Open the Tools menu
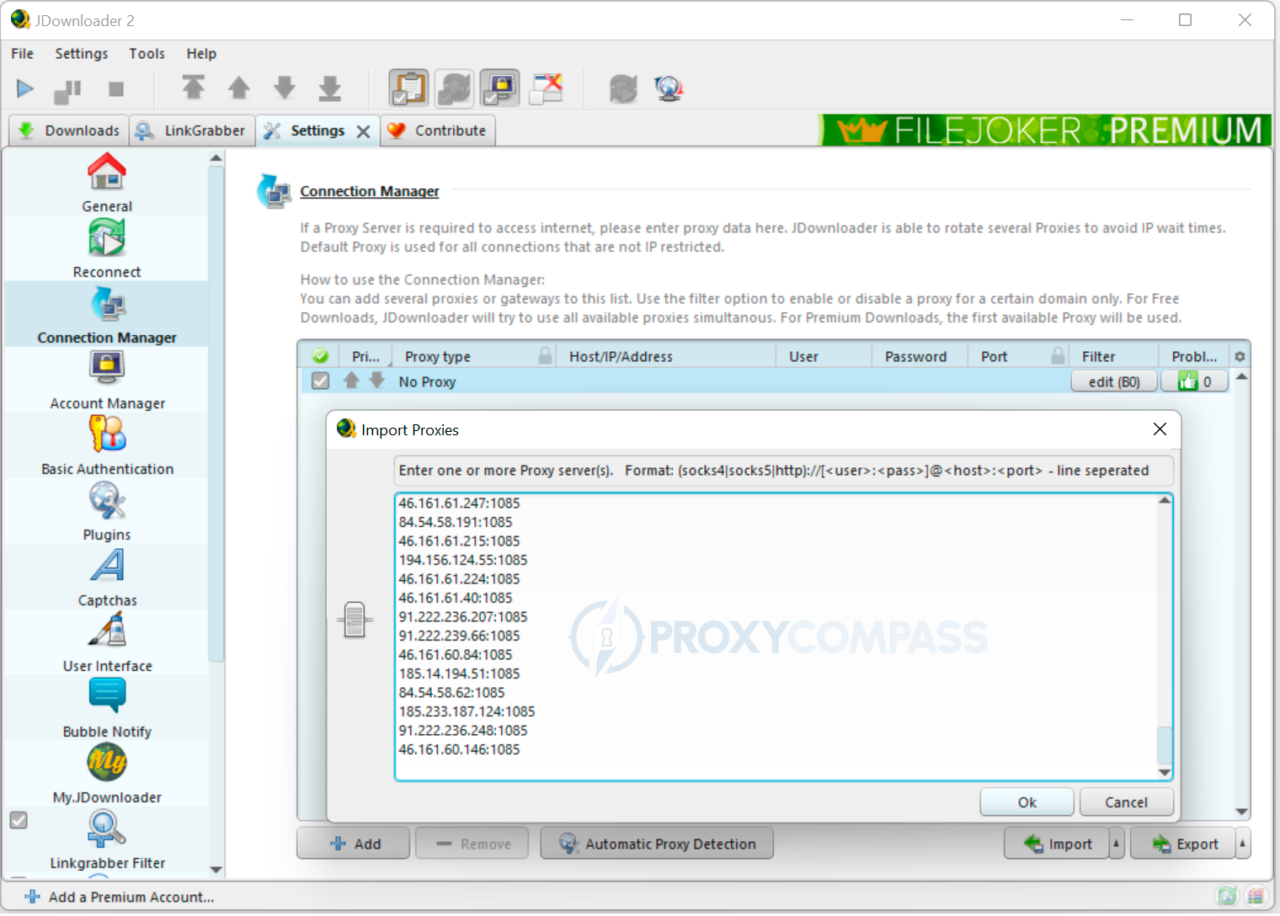 point(146,53)
